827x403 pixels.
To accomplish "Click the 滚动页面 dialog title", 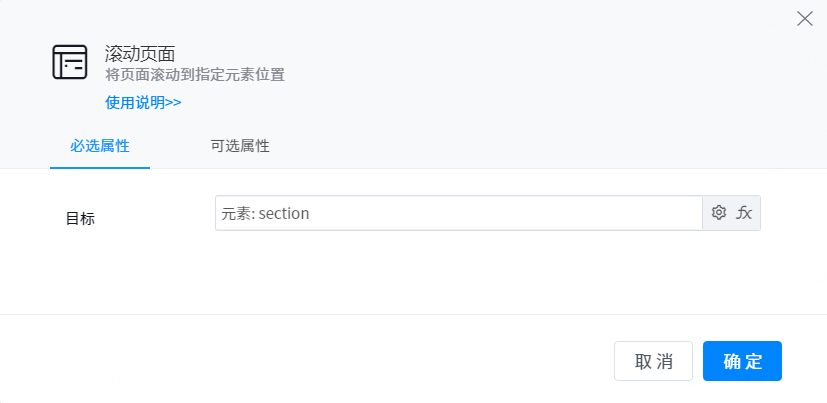I will coord(140,54).
